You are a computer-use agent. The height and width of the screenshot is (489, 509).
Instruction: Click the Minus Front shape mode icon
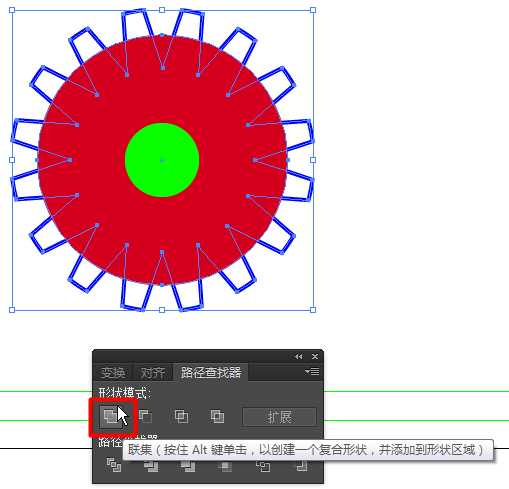click(x=145, y=416)
